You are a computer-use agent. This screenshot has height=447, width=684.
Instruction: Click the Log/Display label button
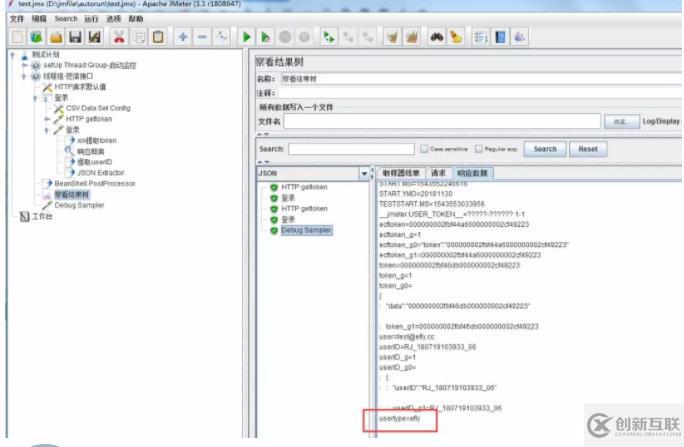tap(661, 121)
